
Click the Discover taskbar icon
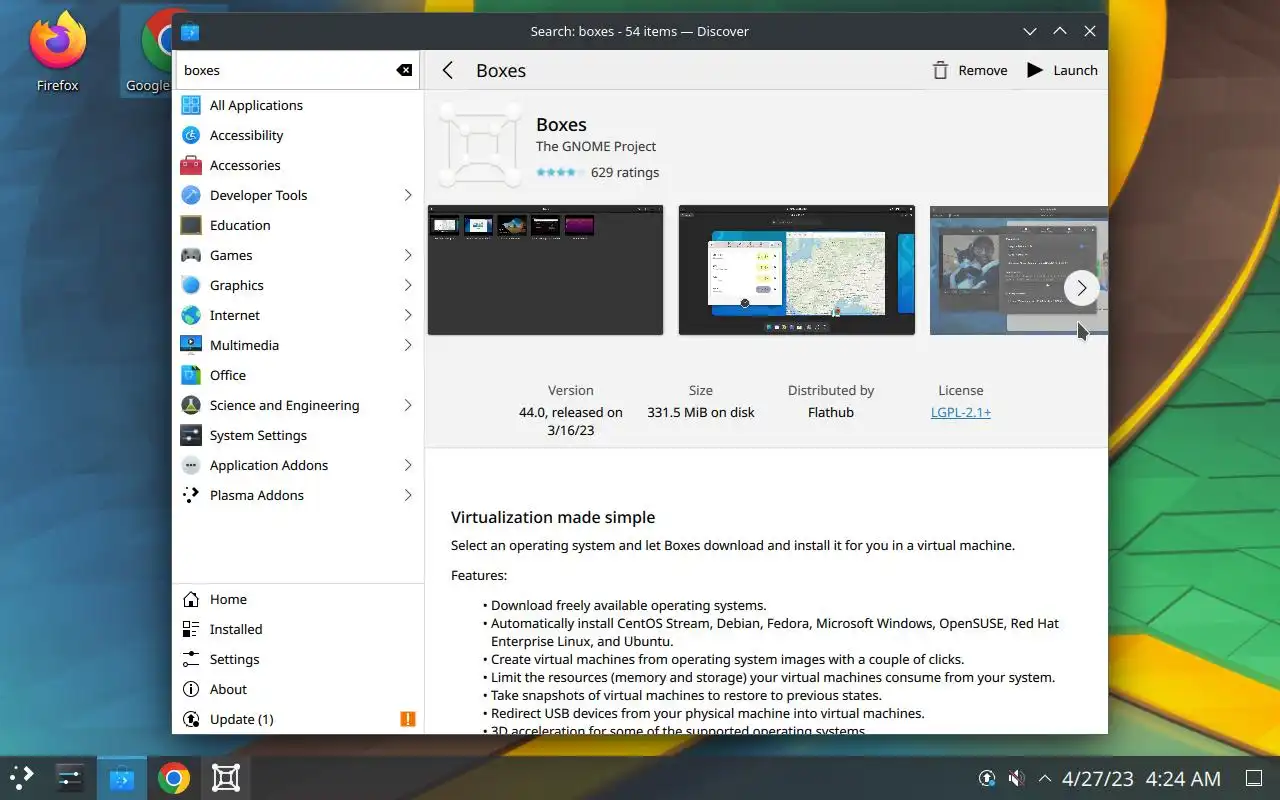(x=122, y=777)
